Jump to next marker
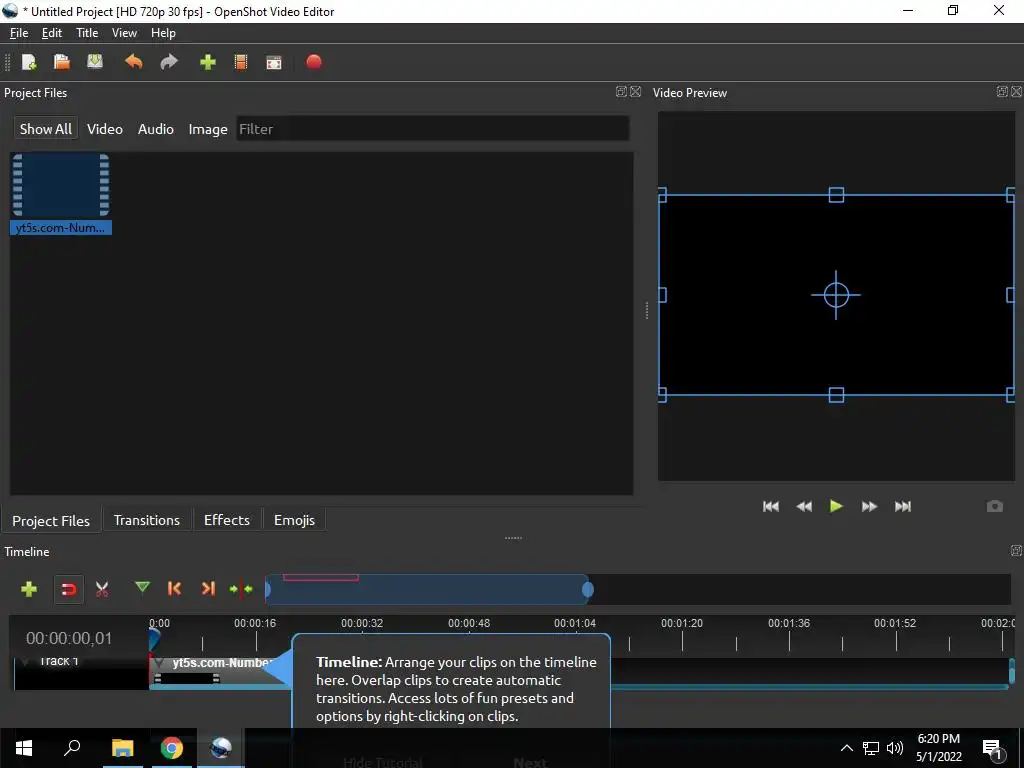The height and width of the screenshot is (768, 1024). [208, 588]
